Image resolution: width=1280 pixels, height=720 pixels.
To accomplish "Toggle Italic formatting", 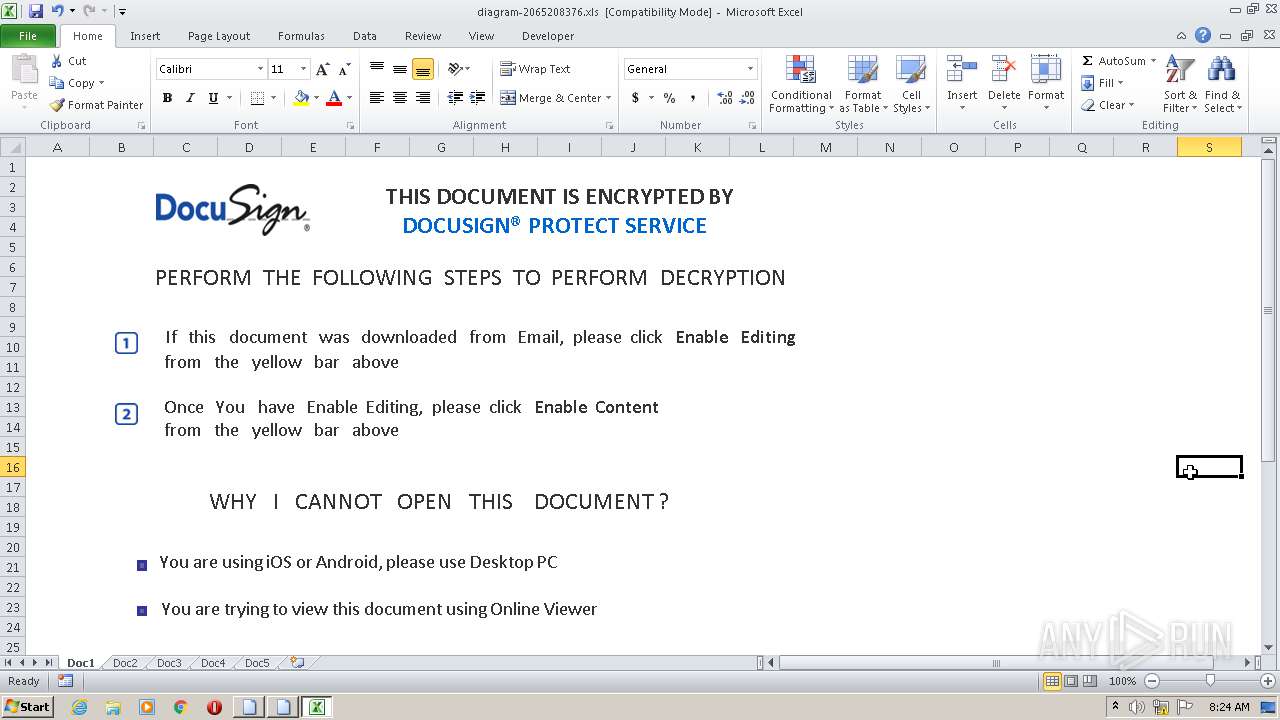I will point(190,98).
